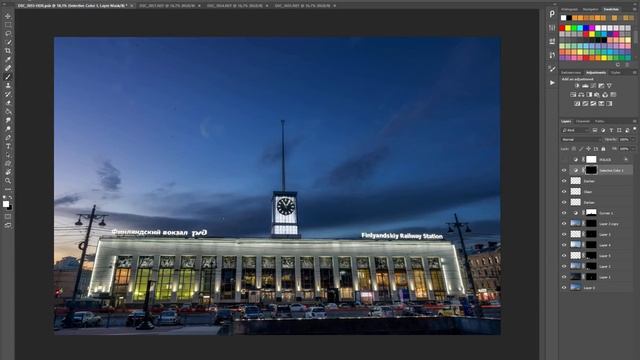Viewport: 640px width, 360px height.
Task: Select the Horizontal Type tool
Action: (8, 146)
